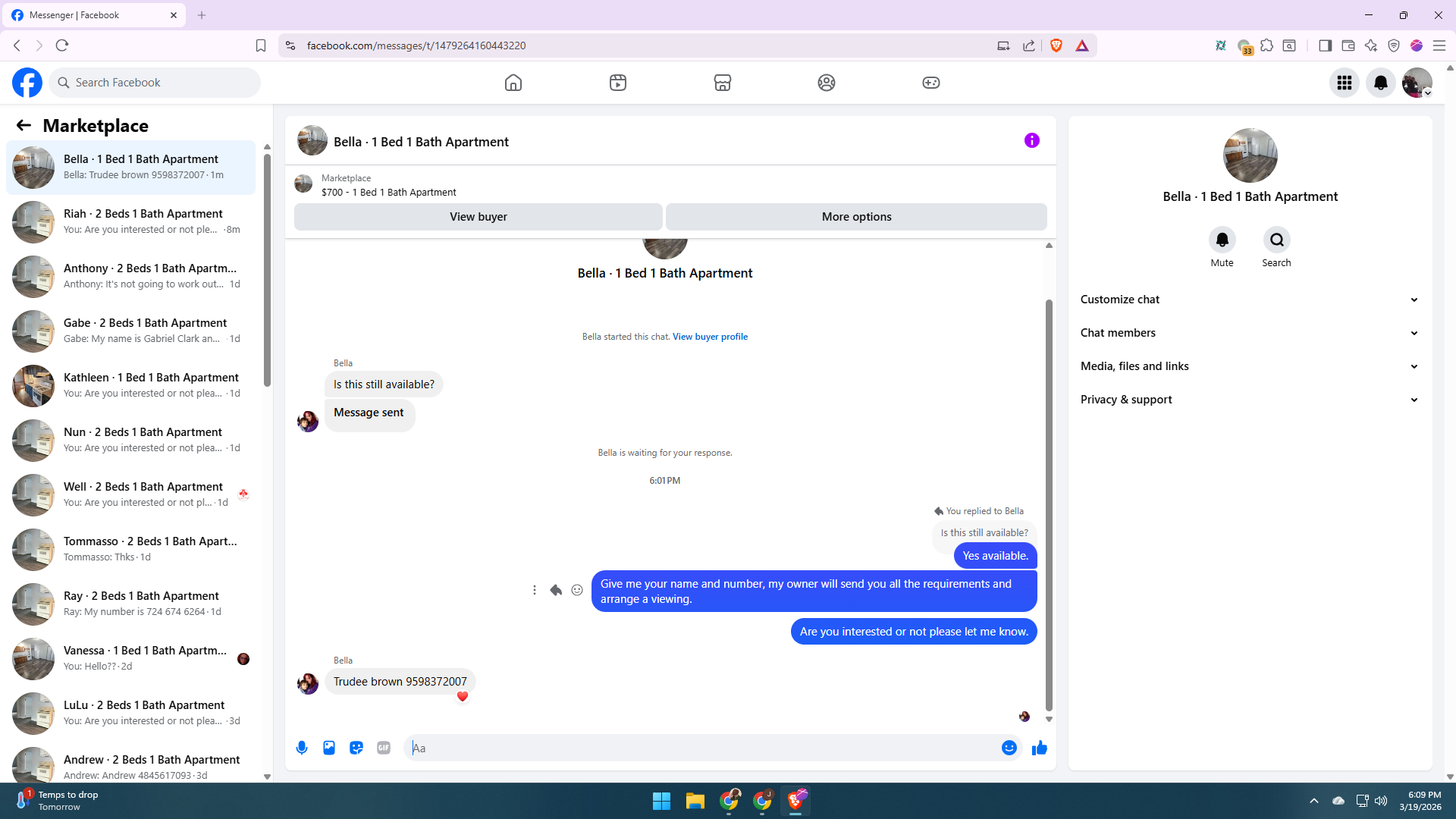
Task: Open the View buyer profile link
Action: click(710, 337)
